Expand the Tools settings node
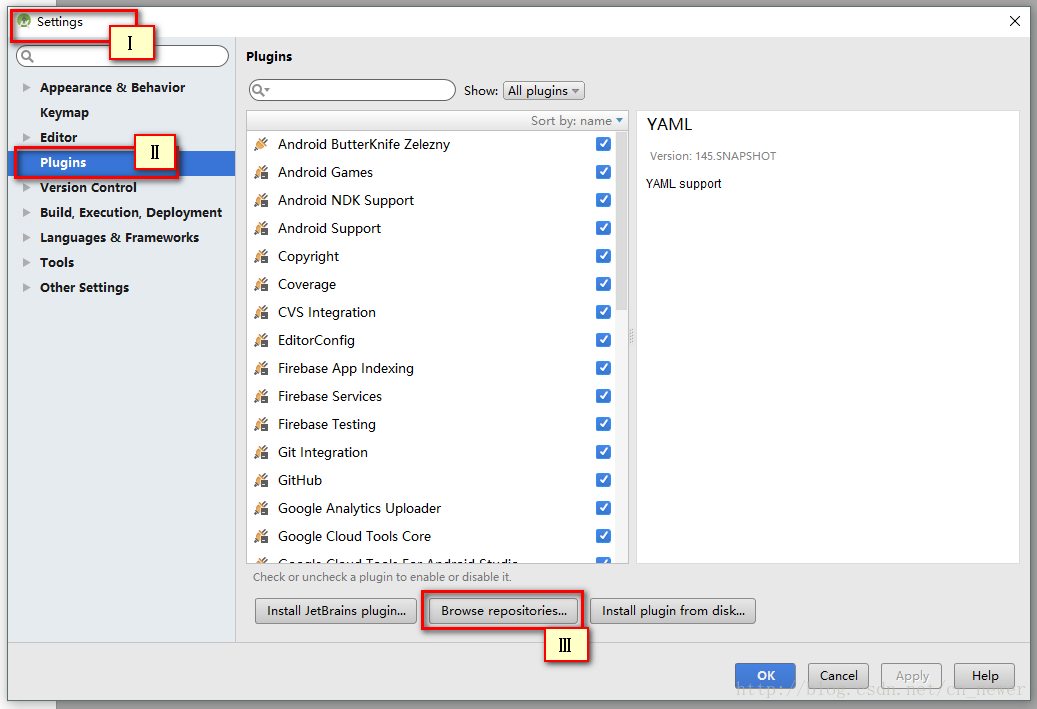 point(26,263)
